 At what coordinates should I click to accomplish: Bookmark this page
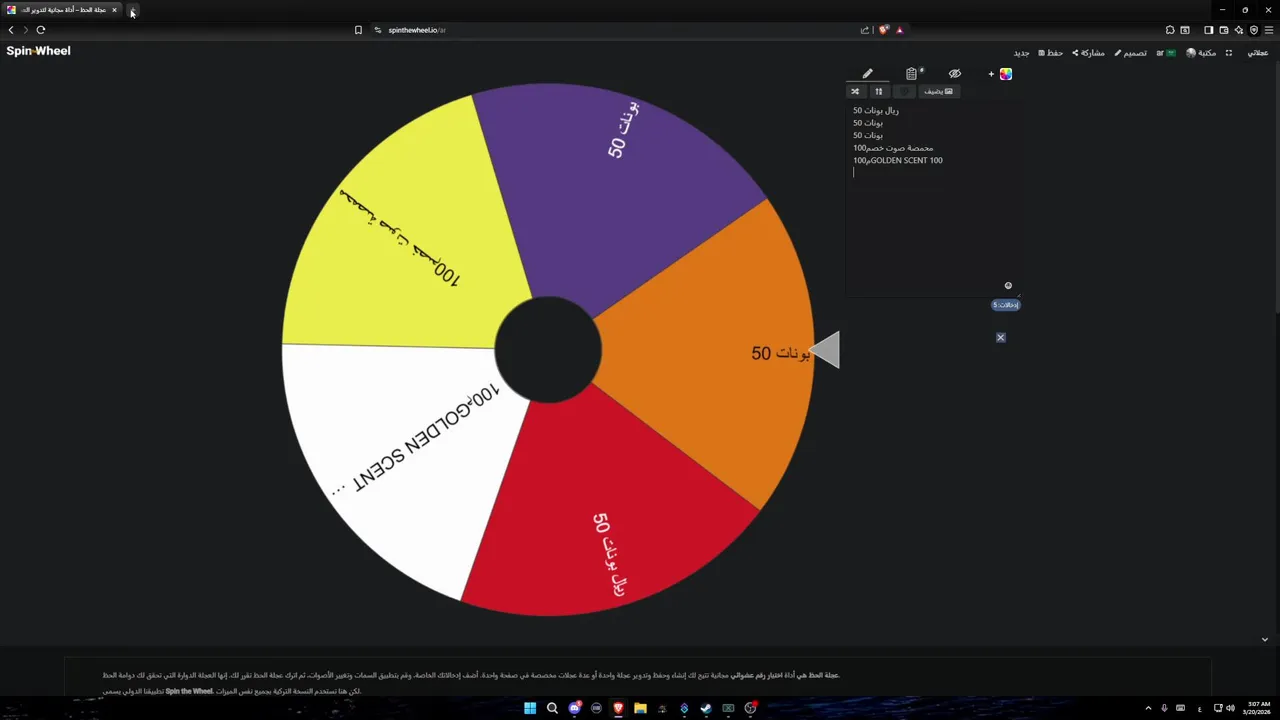[x=358, y=30]
